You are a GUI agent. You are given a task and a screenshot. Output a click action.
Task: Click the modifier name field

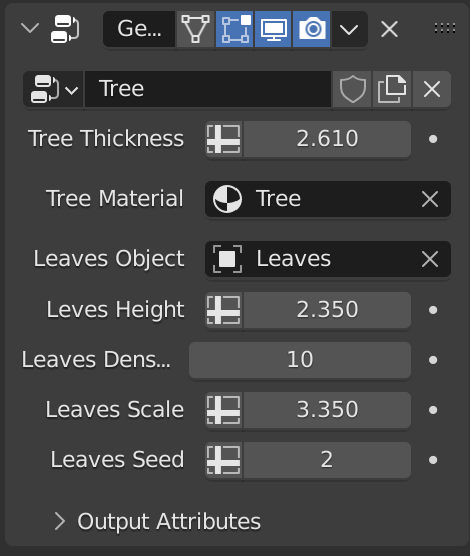139,29
